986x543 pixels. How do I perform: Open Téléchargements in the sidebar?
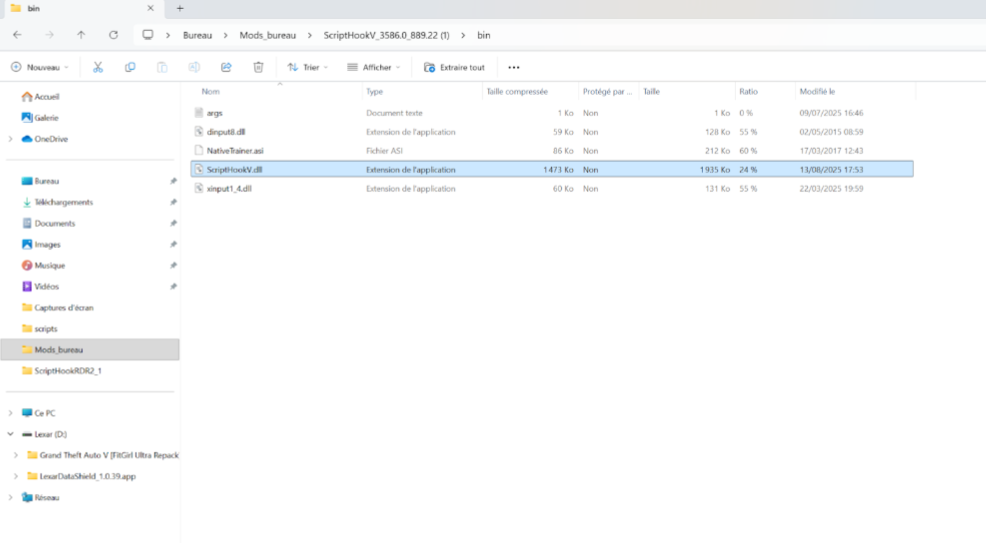pyautogui.click(x=64, y=202)
